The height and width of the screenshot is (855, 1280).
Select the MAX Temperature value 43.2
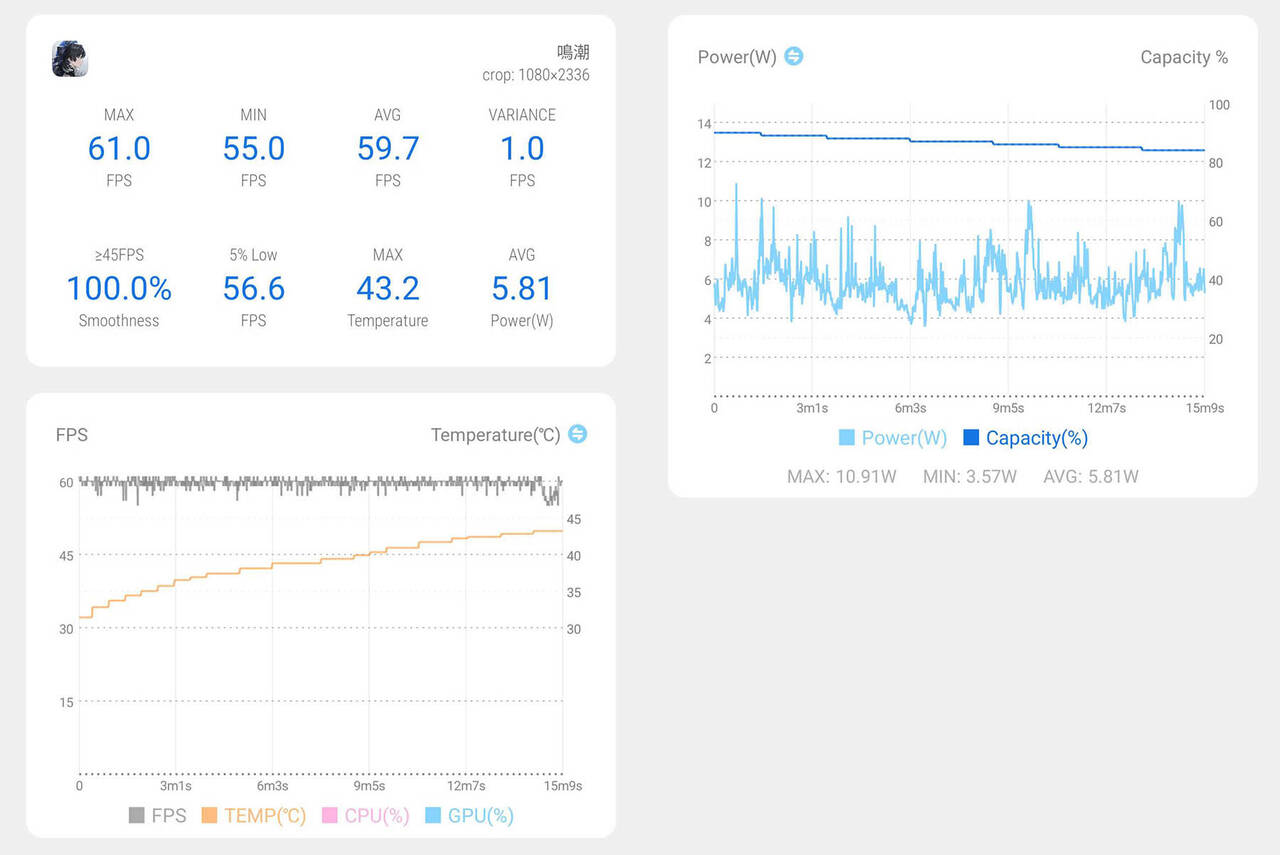(388, 289)
